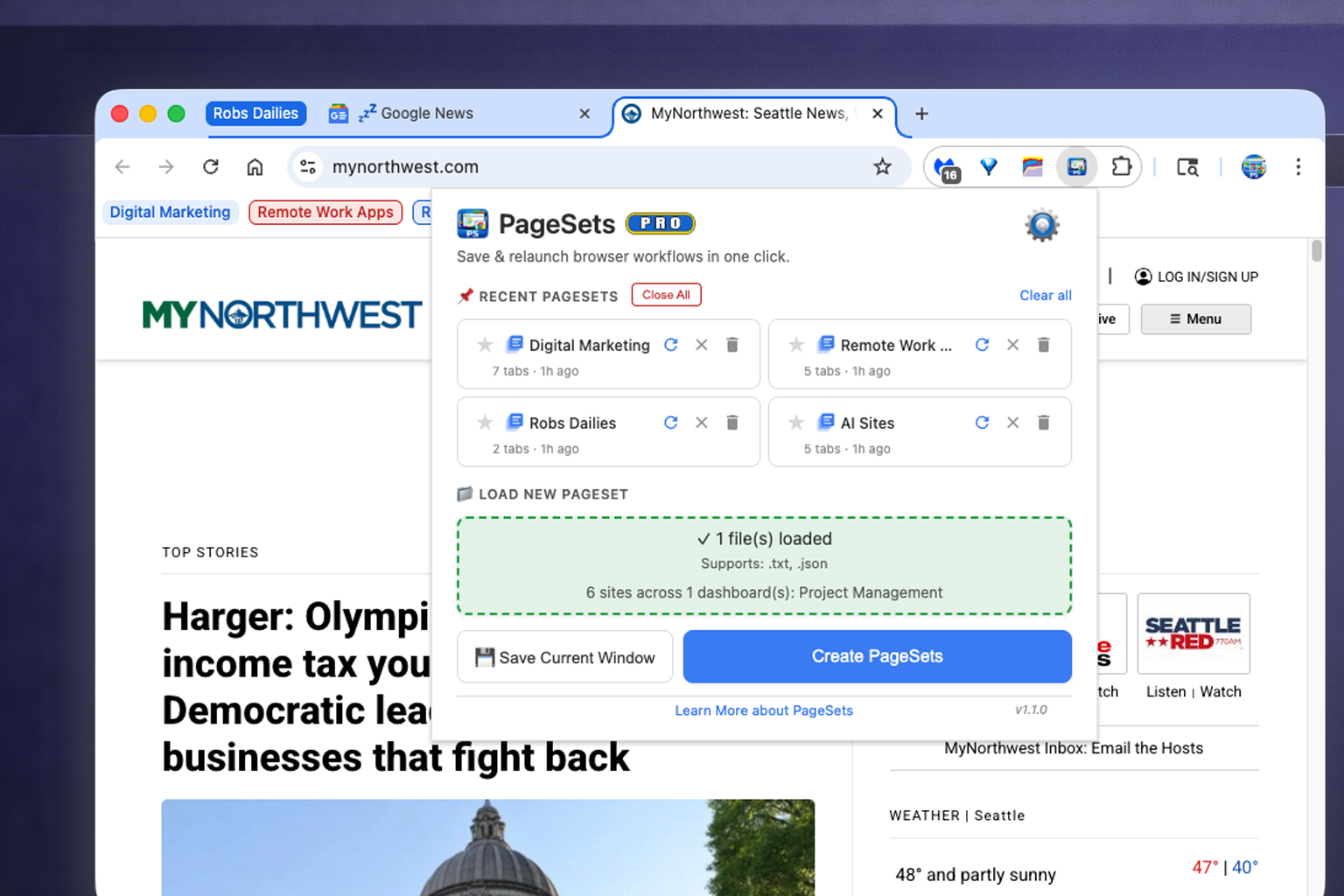
Task: Open the site Menu button
Action: click(x=1195, y=319)
